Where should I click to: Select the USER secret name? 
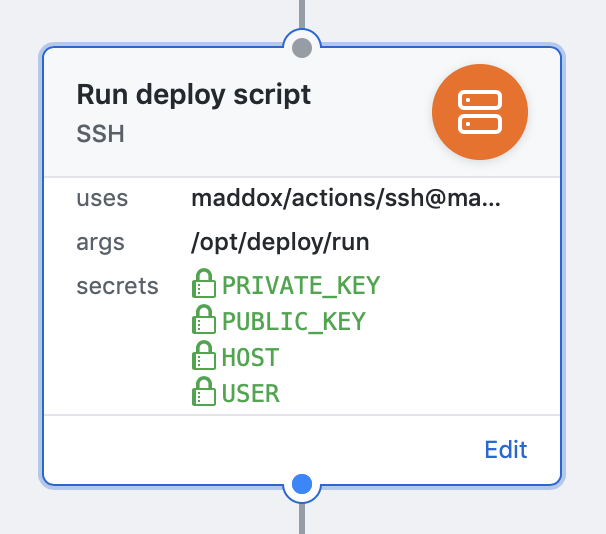(x=250, y=394)
